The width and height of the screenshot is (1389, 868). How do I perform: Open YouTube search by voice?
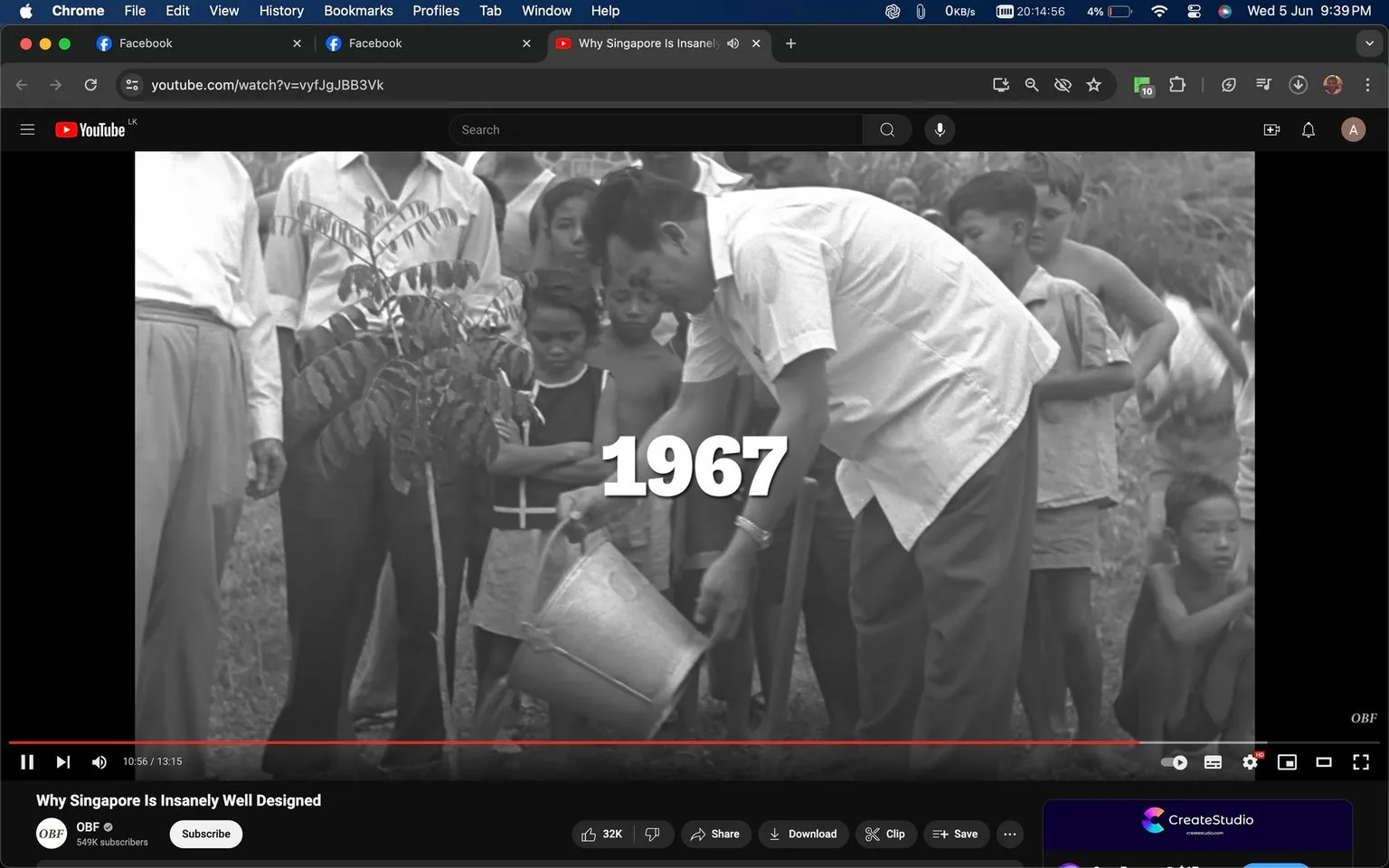coord(940,129)
